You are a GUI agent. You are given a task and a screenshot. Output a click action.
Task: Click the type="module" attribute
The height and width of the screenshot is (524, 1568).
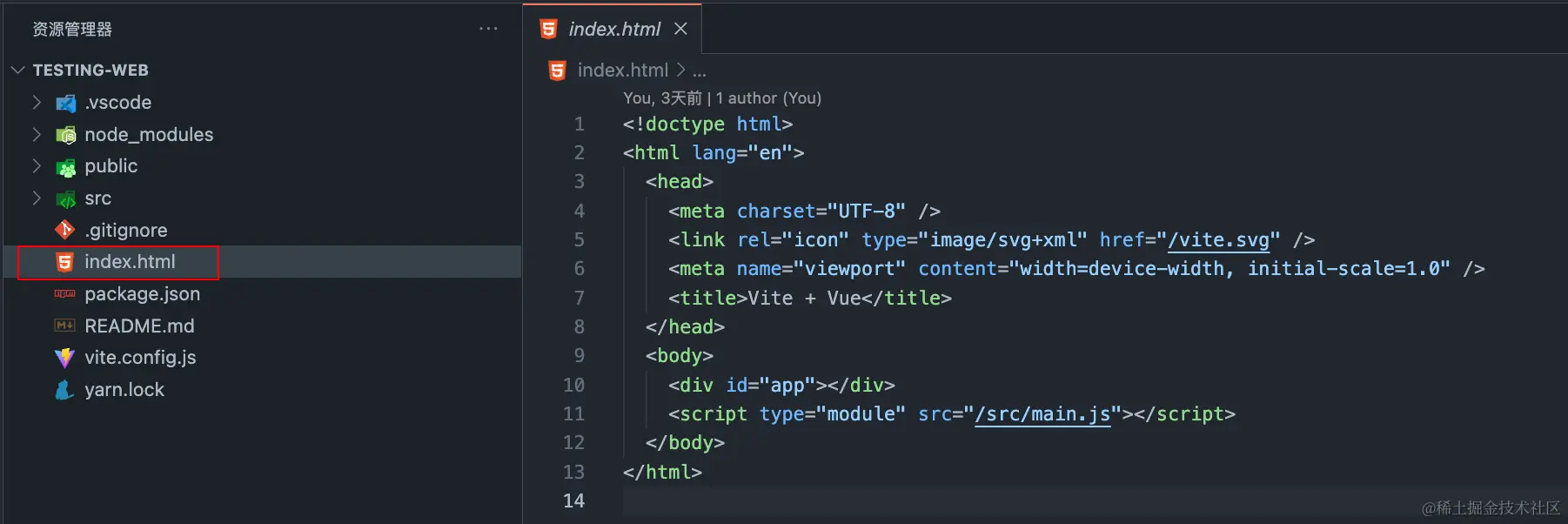pos(833,414)
